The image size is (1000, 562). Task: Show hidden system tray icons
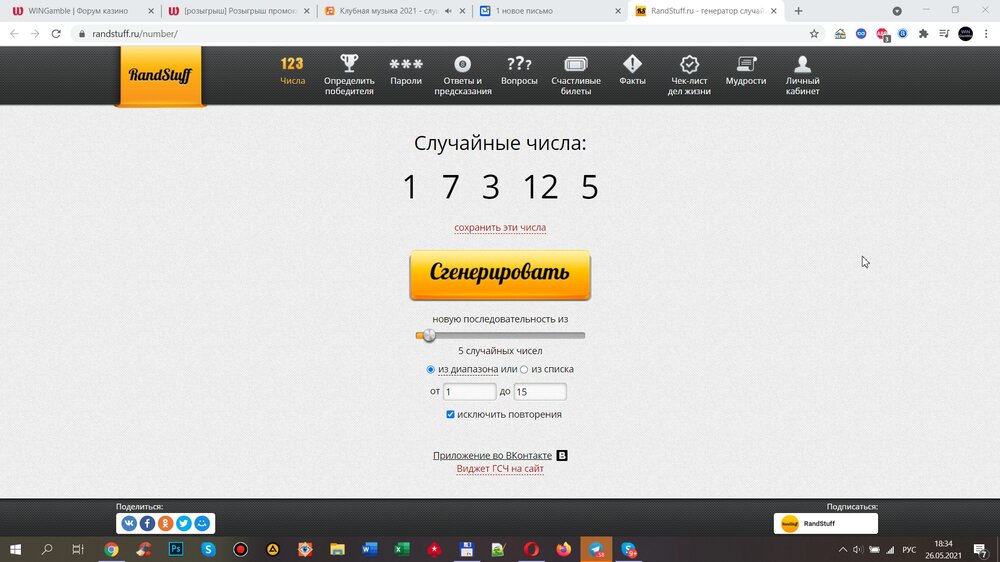[842, 549]
